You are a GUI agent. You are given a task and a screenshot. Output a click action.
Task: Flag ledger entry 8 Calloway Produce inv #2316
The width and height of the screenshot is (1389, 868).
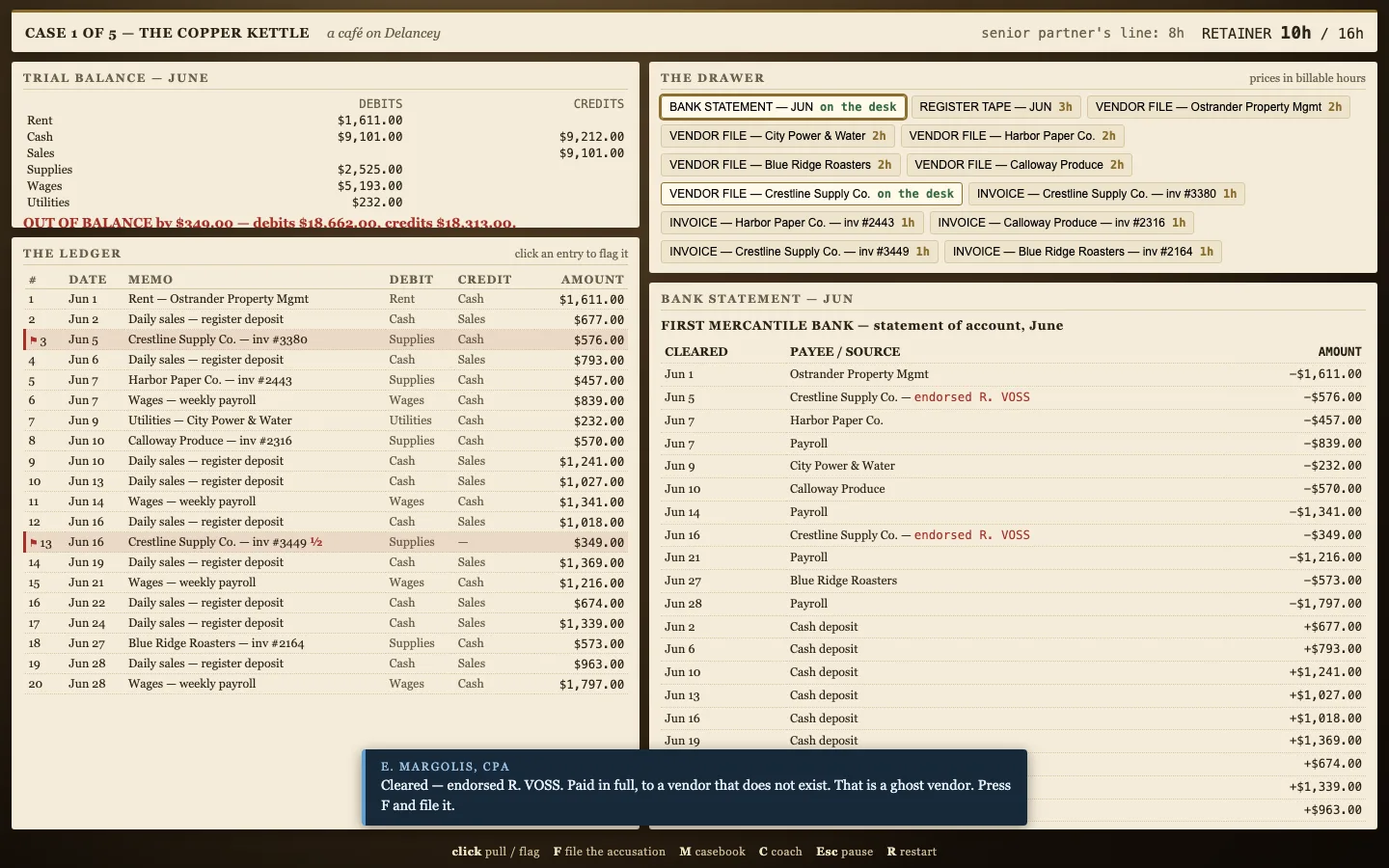point(325,441)
